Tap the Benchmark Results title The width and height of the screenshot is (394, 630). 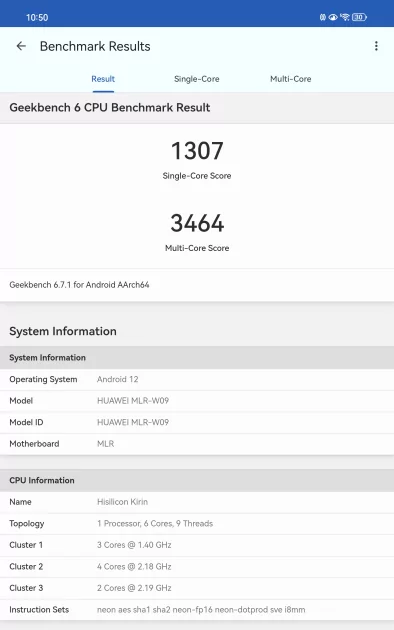pyautogui.click(x=95, y=46)
